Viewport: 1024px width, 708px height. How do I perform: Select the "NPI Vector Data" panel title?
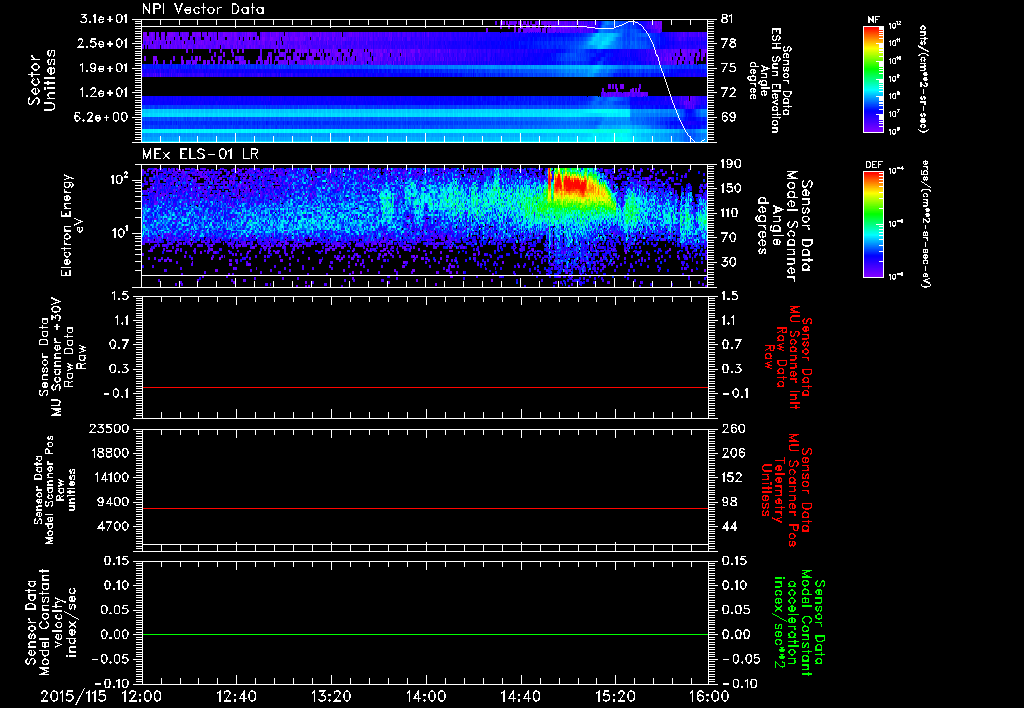[x=203, y=9]
